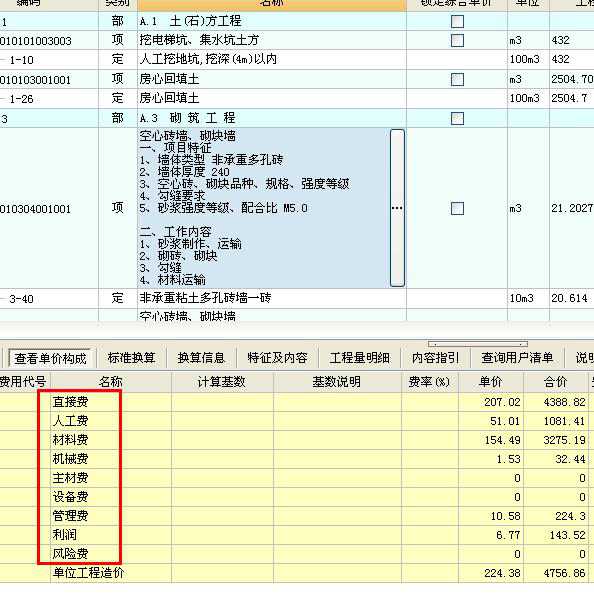The height and width of the screenshot is (594, 594).
Task: Select the 单位工程造价 row name
Action: [x=88, y=573]
